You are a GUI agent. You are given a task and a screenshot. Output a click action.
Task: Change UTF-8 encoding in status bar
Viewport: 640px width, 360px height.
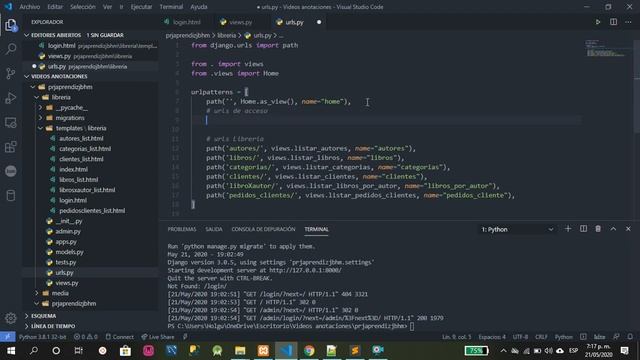(520, 337)
